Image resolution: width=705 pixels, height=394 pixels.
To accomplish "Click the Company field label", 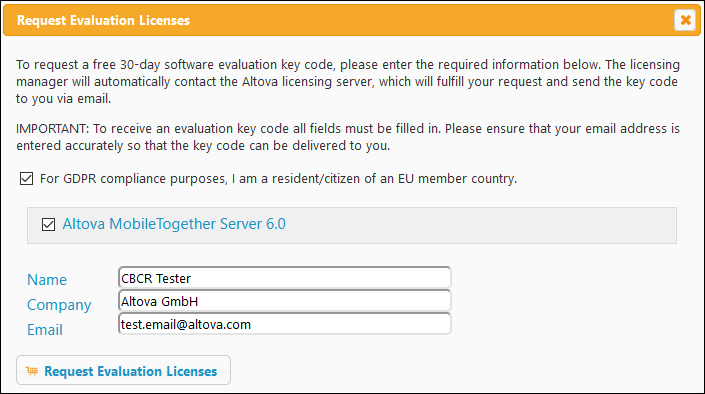I will click(59, 305).
